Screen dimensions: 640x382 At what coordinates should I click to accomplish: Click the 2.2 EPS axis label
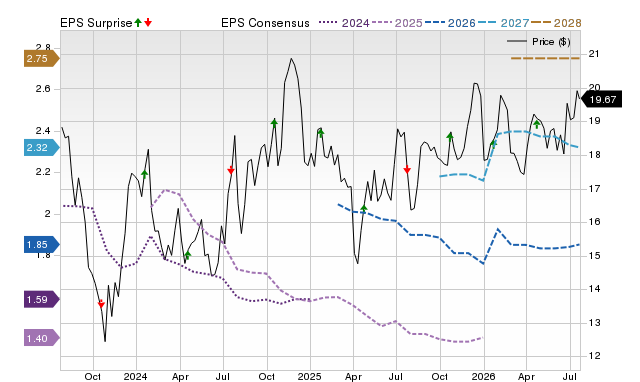pyautogui.click(x=43, y=172)
